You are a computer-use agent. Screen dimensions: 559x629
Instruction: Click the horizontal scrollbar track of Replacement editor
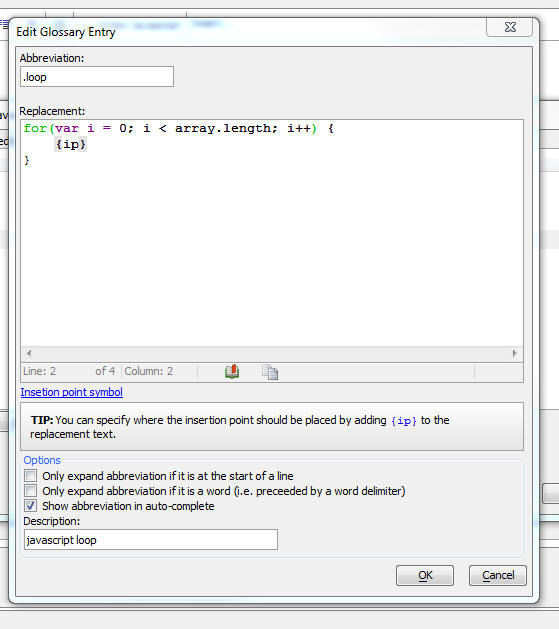click(272, 353)
